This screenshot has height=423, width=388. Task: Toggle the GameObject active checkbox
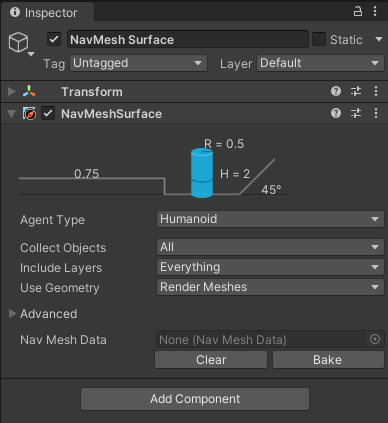[x=54, y=39]
